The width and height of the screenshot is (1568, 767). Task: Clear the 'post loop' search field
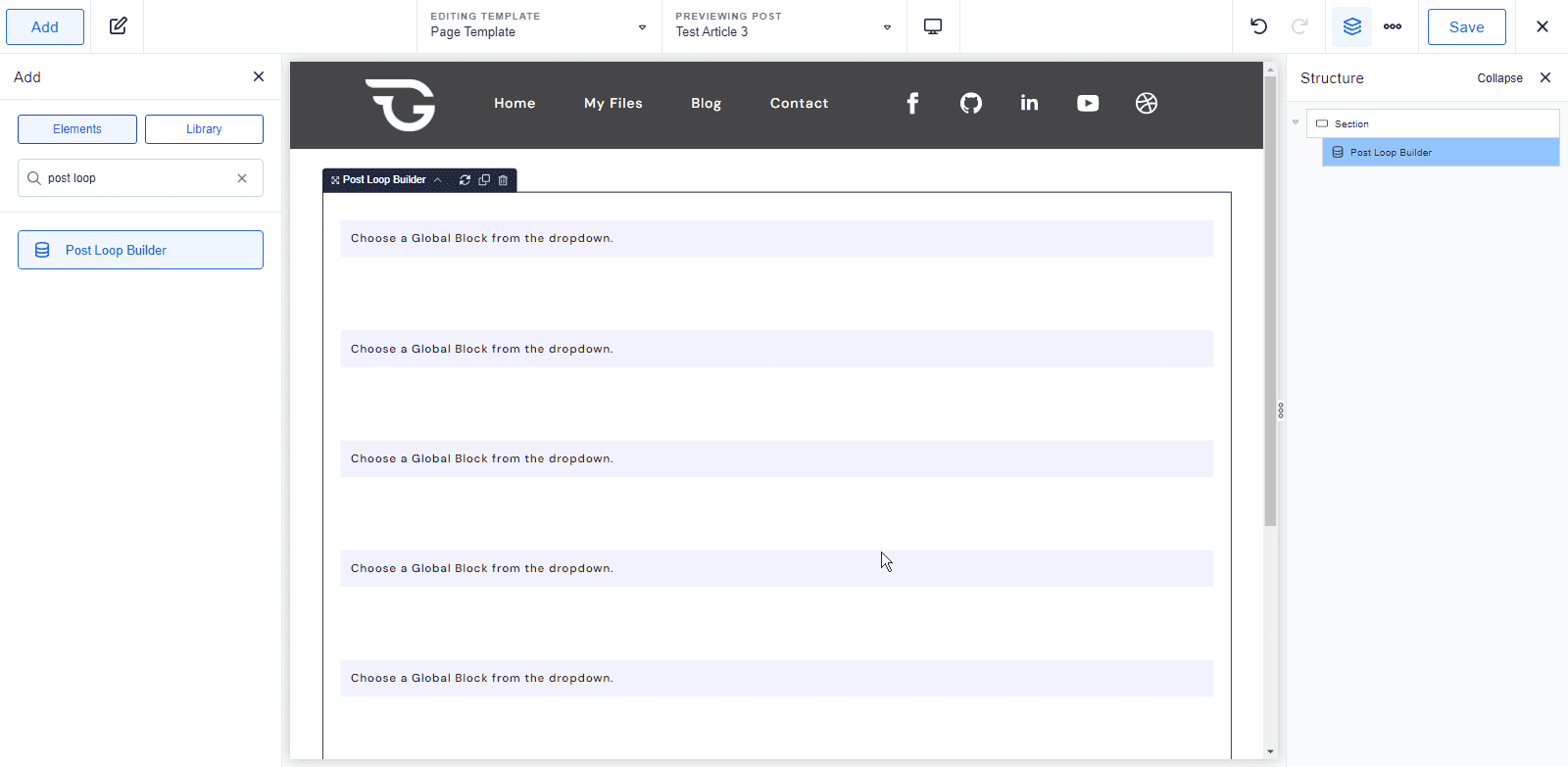point(242,178)
